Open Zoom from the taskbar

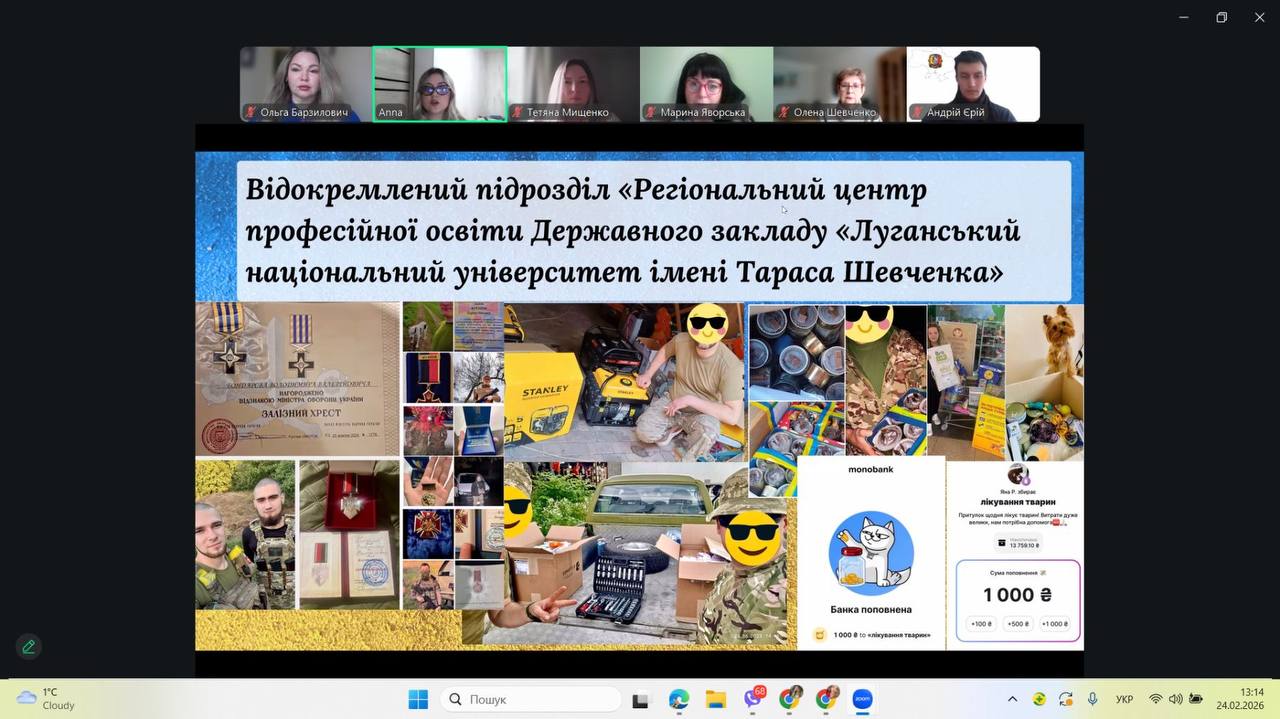(x=862, y=699)
